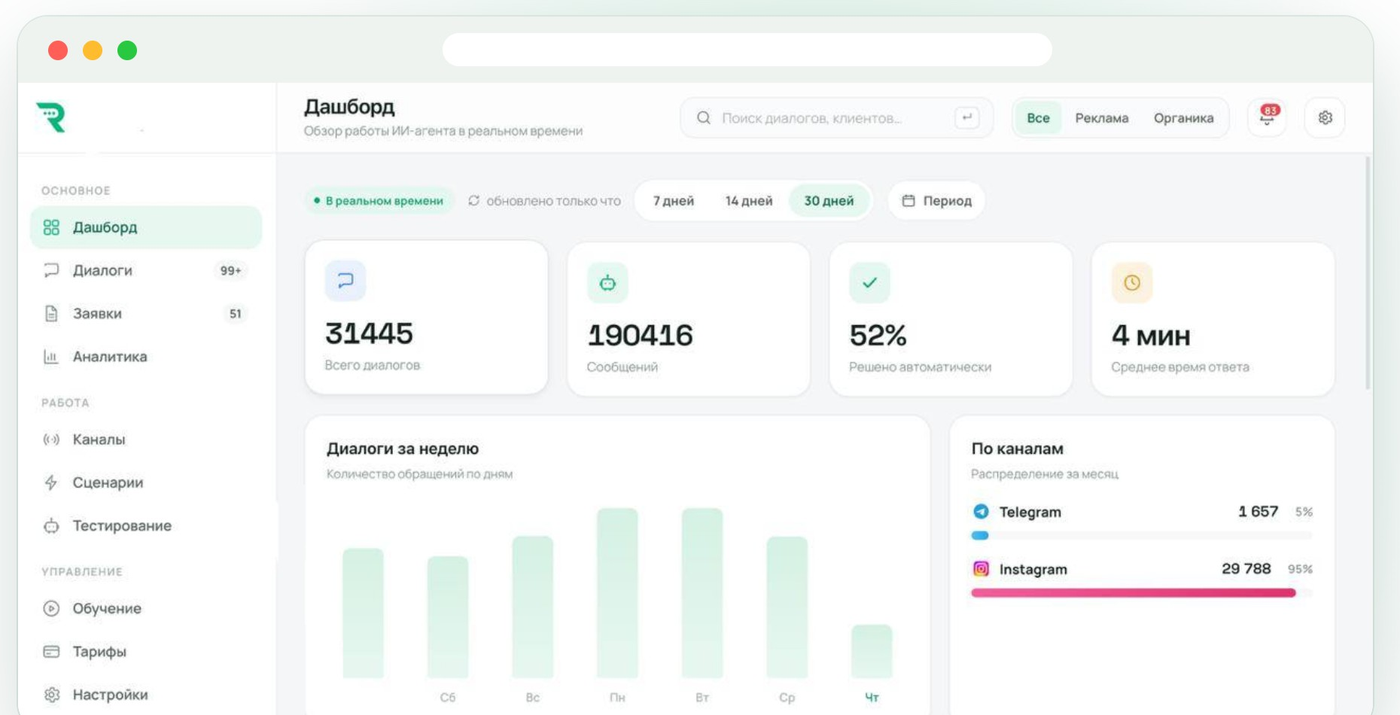Click the В реальном времени status pill
The height and width of the screenshot is (715, 1400).
point(379,201)
